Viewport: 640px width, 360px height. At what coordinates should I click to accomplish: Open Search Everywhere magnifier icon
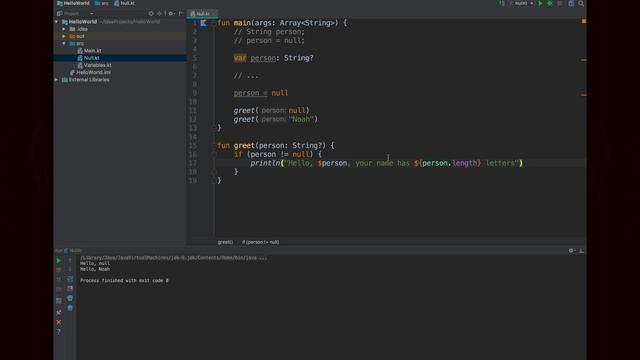(581, 3)
